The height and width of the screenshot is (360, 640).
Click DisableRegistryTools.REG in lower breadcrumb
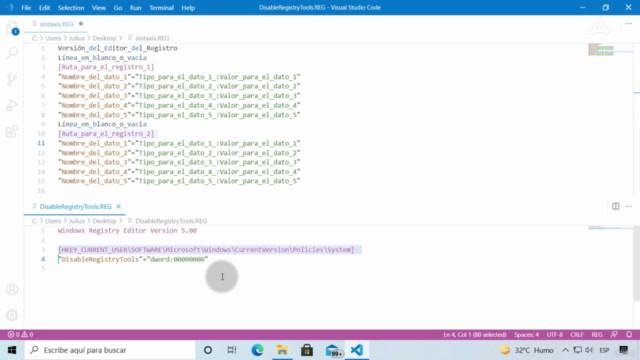[171, 221]
